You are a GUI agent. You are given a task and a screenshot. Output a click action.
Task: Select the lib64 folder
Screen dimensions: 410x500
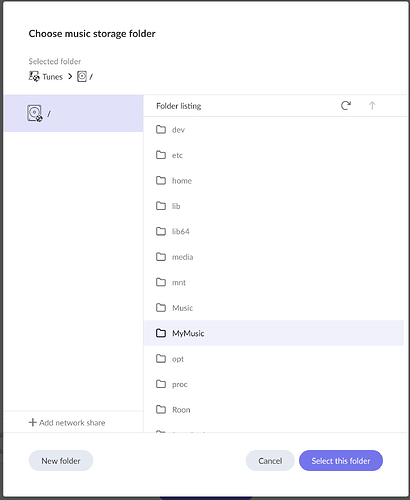tap(274, 231)
